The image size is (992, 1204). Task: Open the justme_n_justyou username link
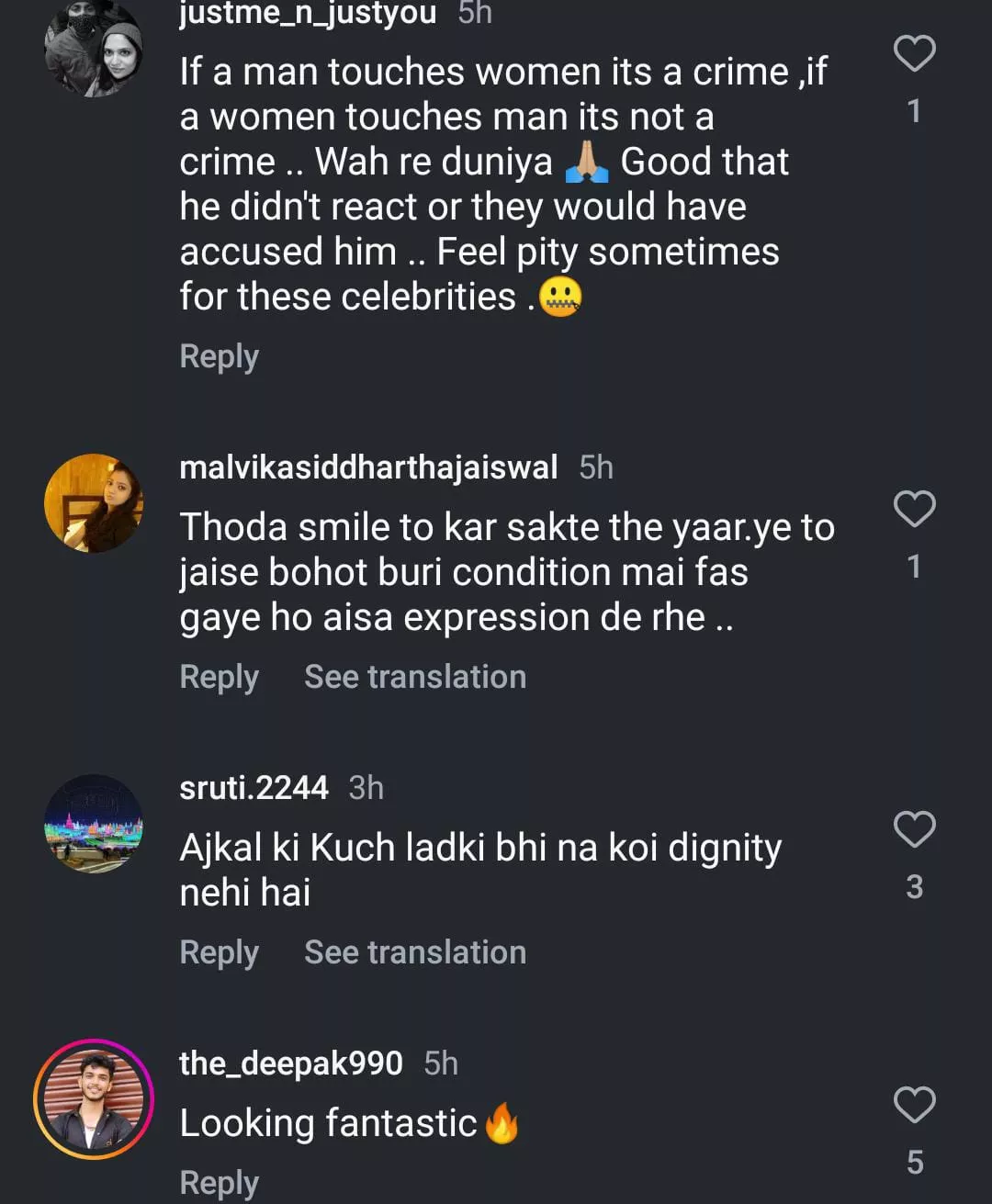308,13
